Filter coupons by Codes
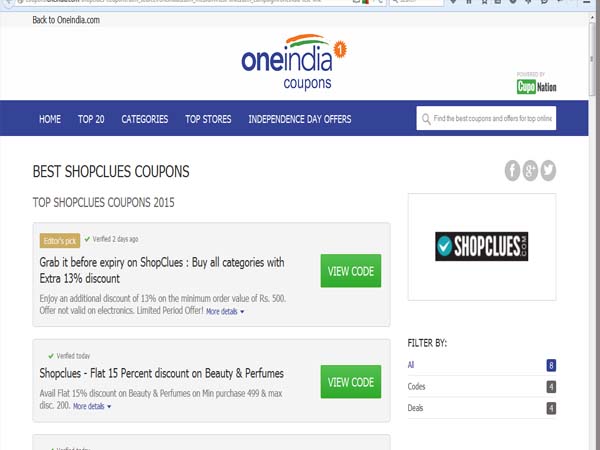This screenshot has width=600, height=450. [418, 386]
